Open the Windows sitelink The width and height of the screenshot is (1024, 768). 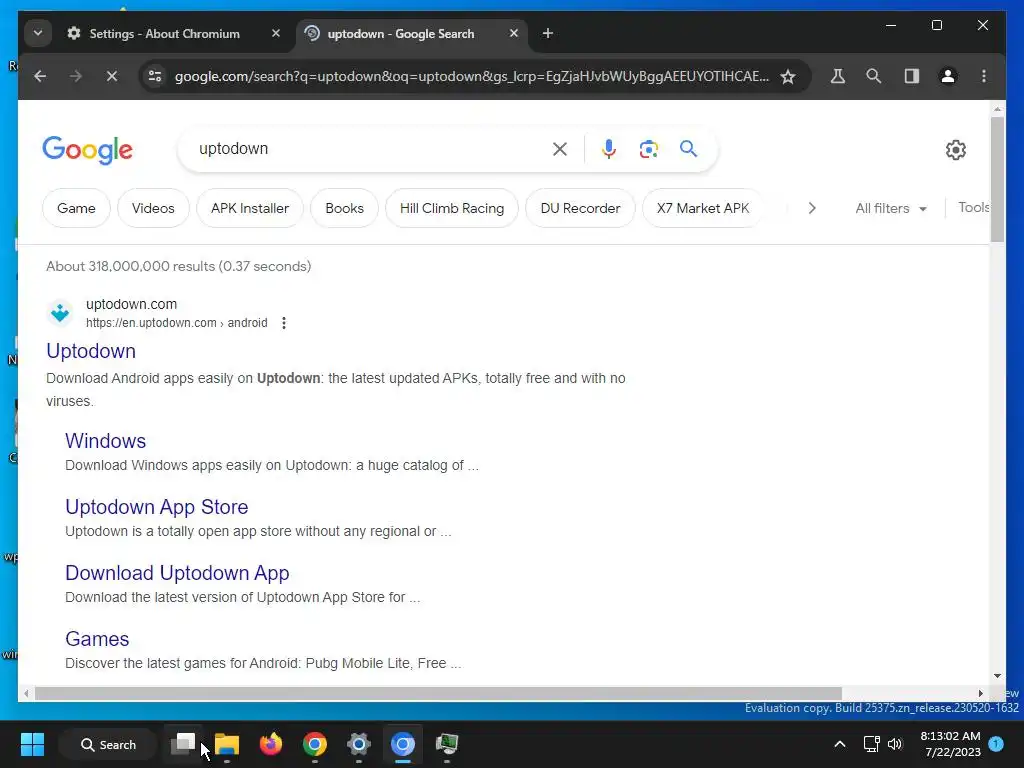(x=106, y=441)
